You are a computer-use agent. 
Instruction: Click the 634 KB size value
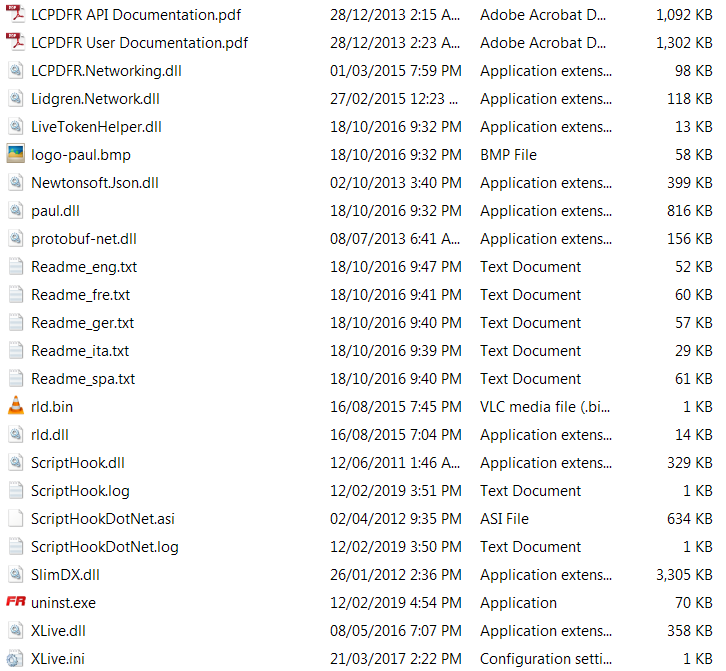(x=690, y=519)
